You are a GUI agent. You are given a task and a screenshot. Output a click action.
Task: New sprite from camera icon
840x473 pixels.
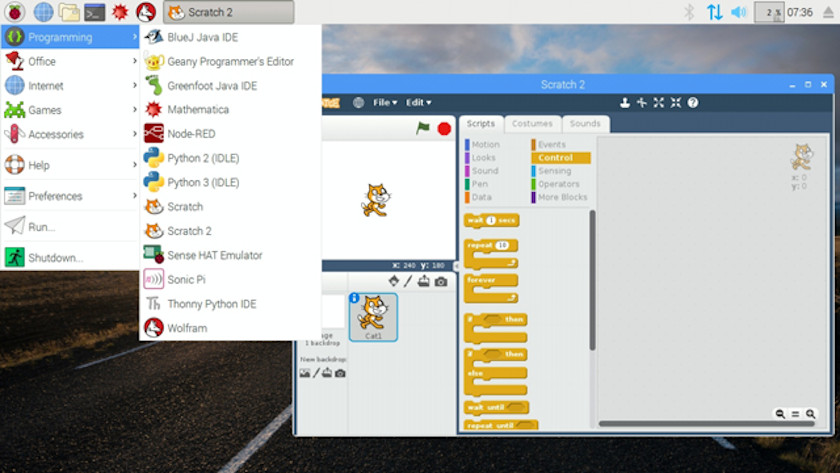point(441,281)
